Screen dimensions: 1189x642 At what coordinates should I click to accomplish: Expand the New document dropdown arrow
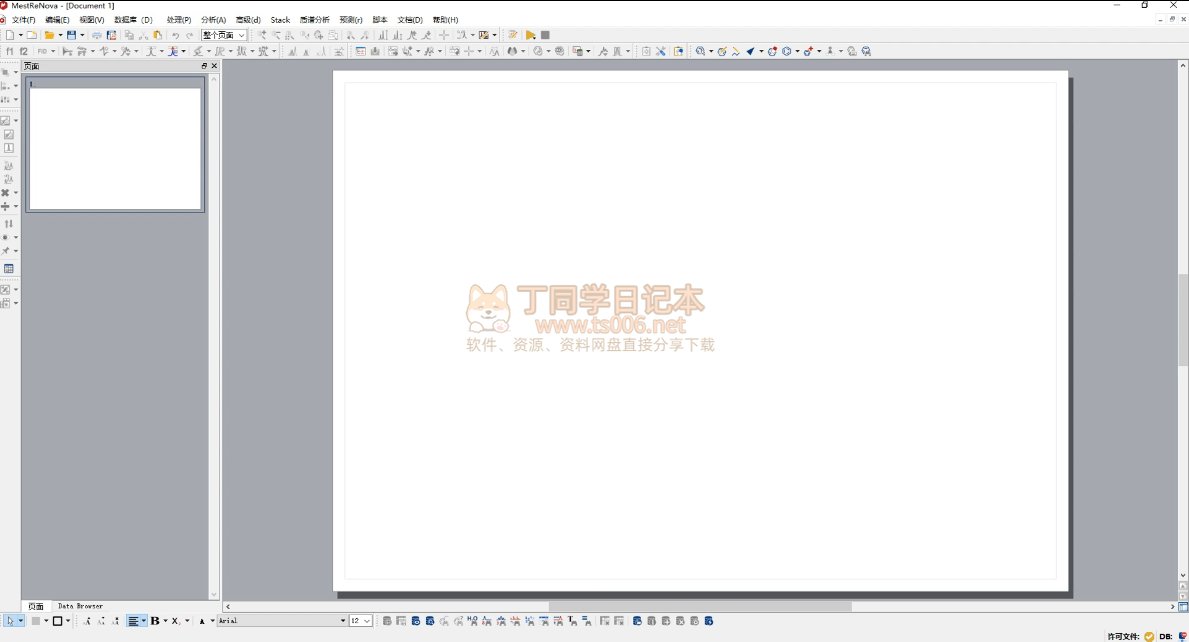point(20,35)
